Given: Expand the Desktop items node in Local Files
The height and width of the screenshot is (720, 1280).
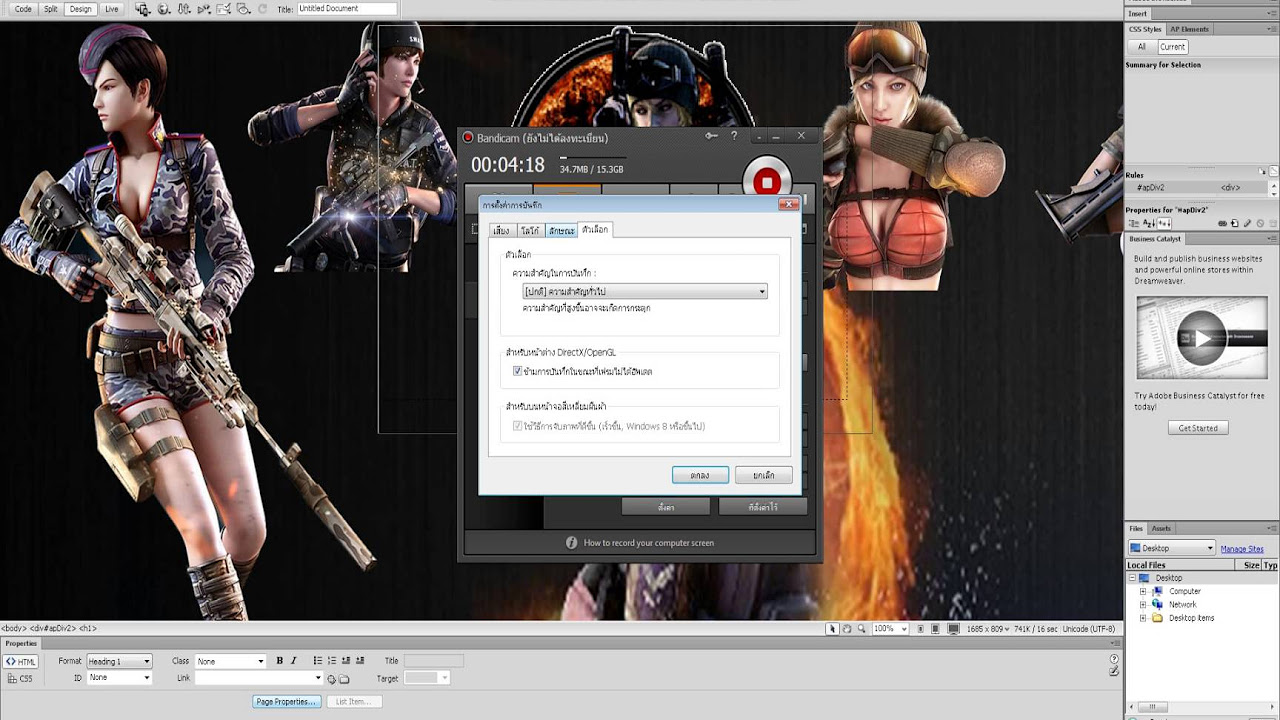Looking at the screenshot, I should (x=1143, y=618).
